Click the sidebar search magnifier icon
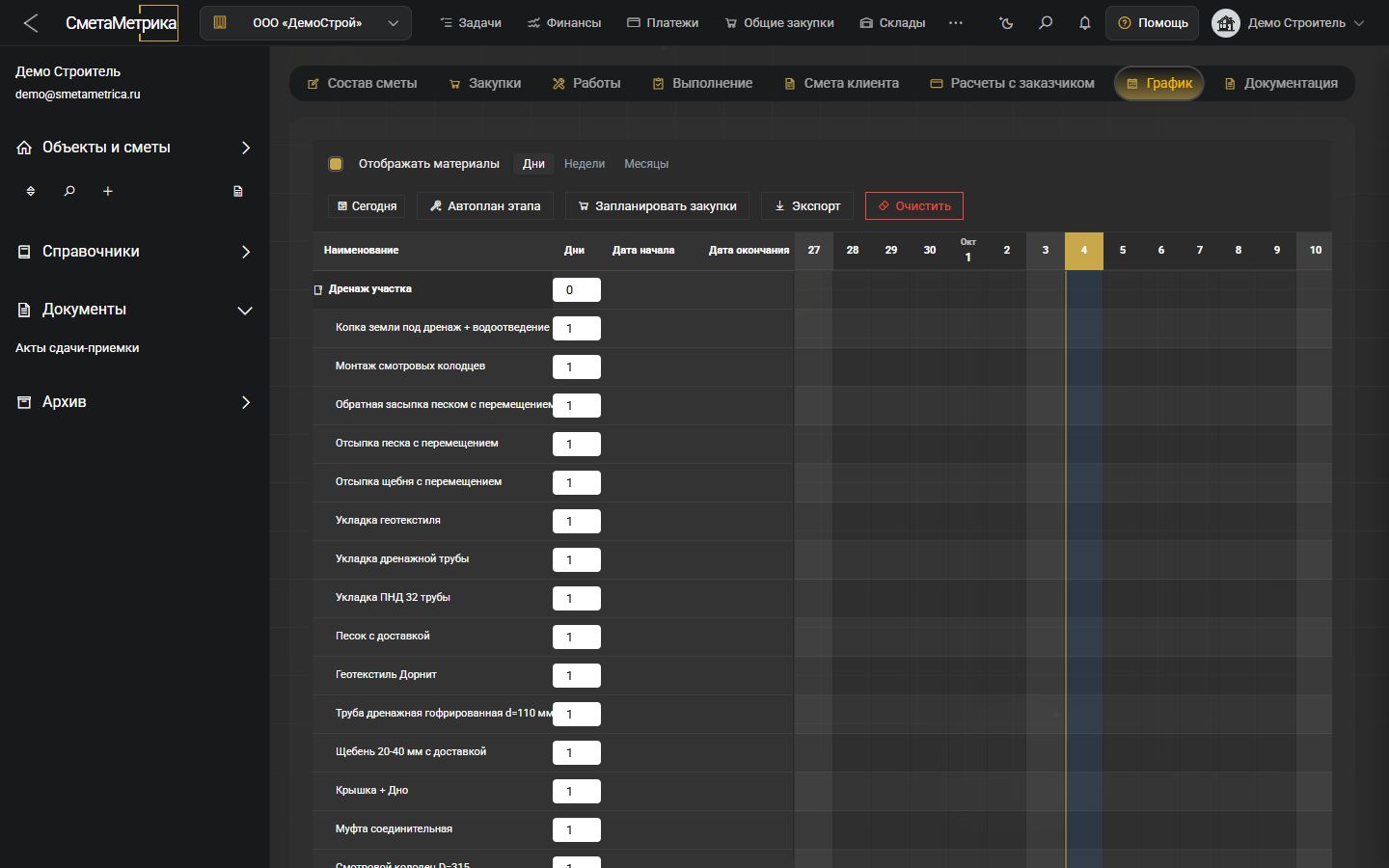 69,191
